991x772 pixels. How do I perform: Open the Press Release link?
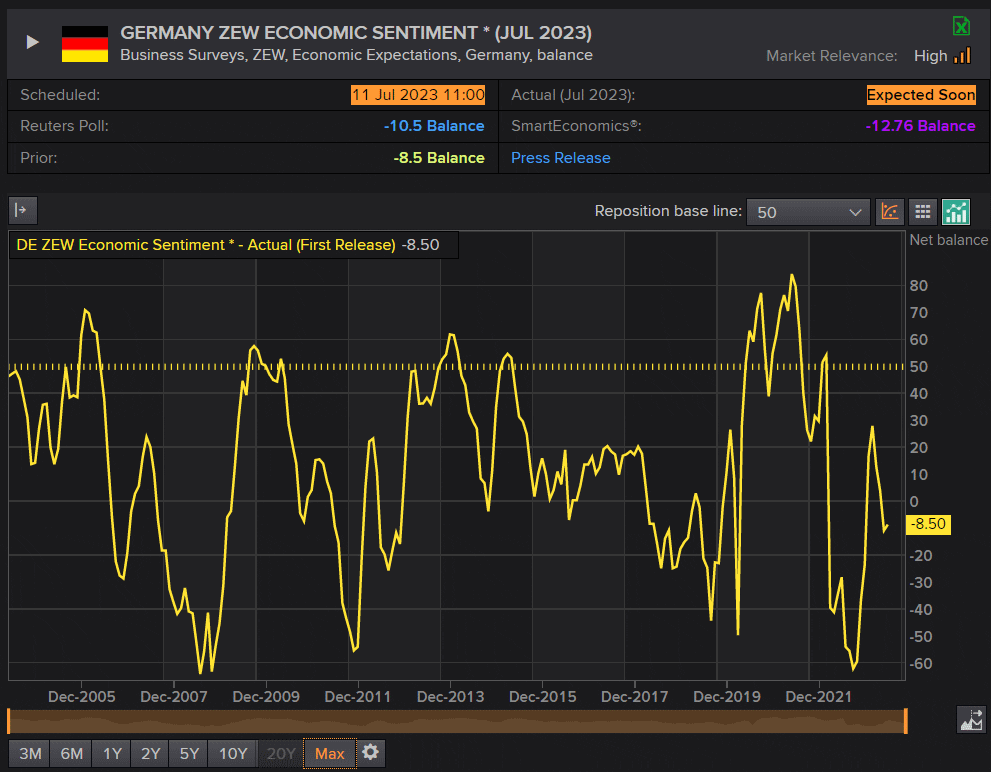[x=561, y=157]
